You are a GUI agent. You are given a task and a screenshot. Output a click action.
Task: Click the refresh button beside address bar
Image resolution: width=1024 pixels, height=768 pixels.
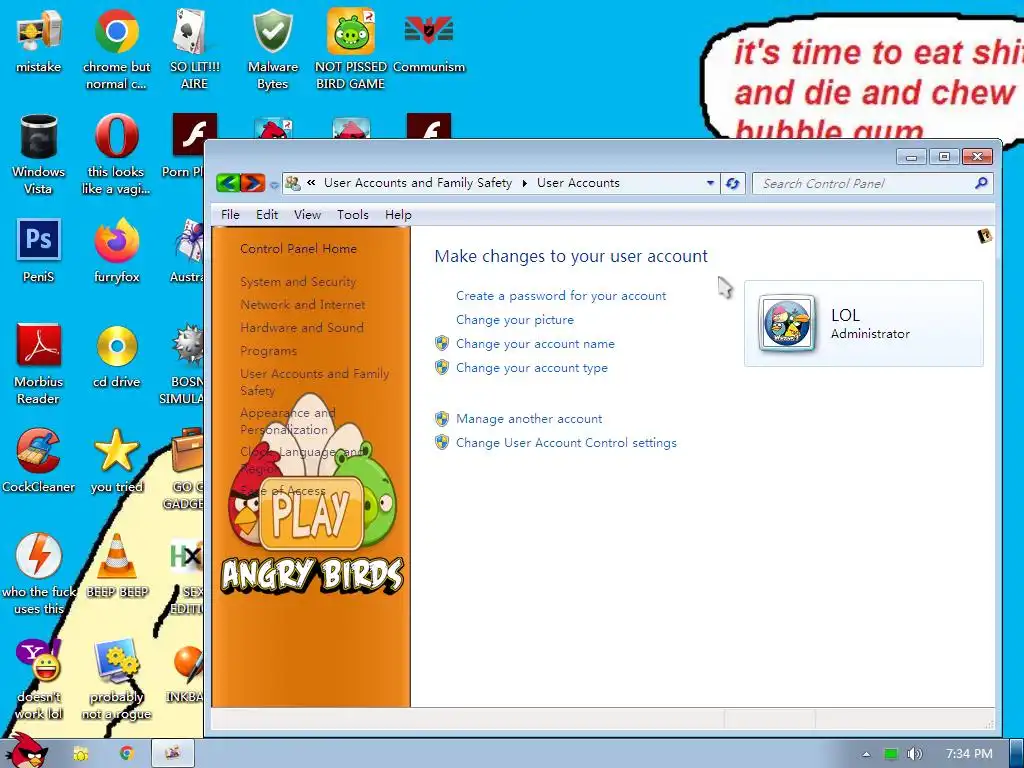coord(733,184)
